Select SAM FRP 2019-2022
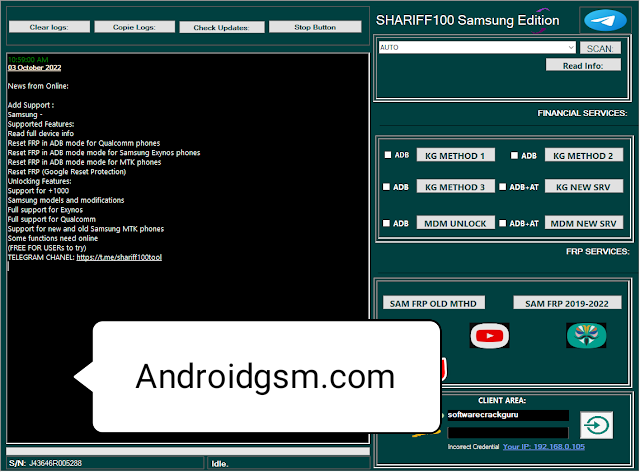This screenshot has height=472, width=640. point(567,303)
